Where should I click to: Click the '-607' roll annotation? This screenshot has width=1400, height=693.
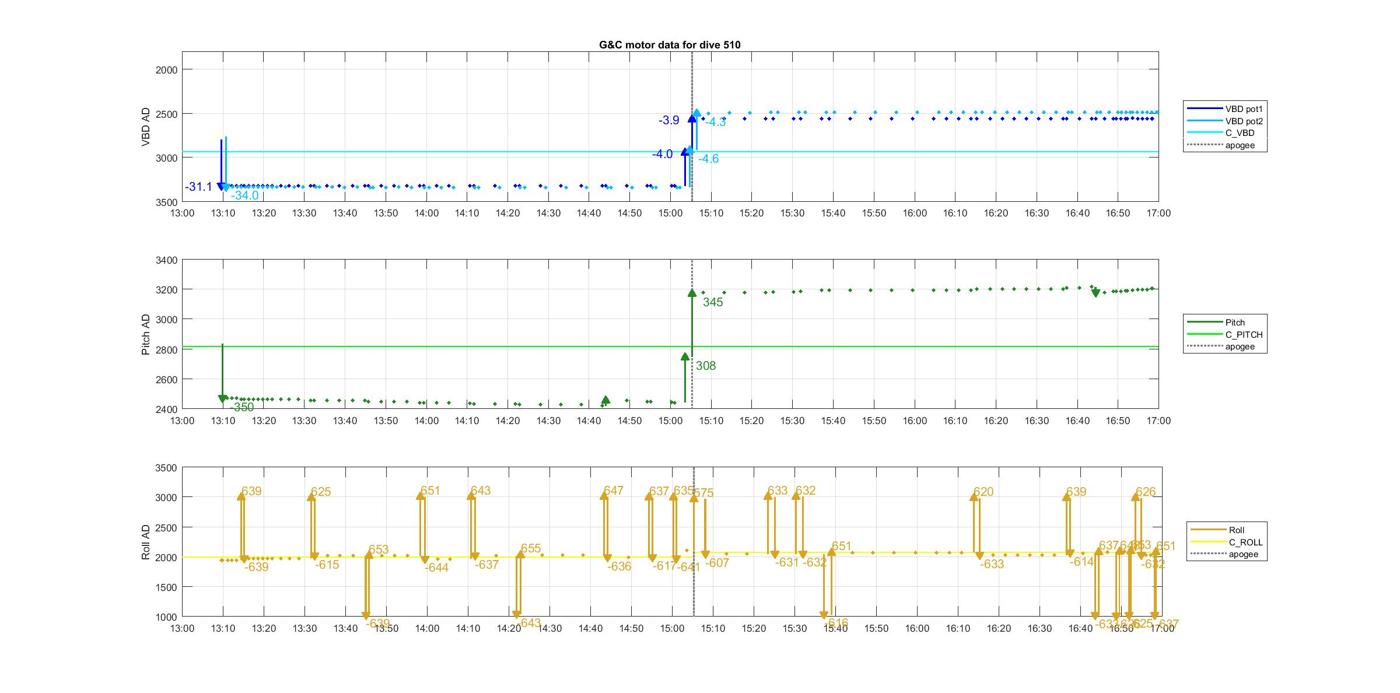718,563
